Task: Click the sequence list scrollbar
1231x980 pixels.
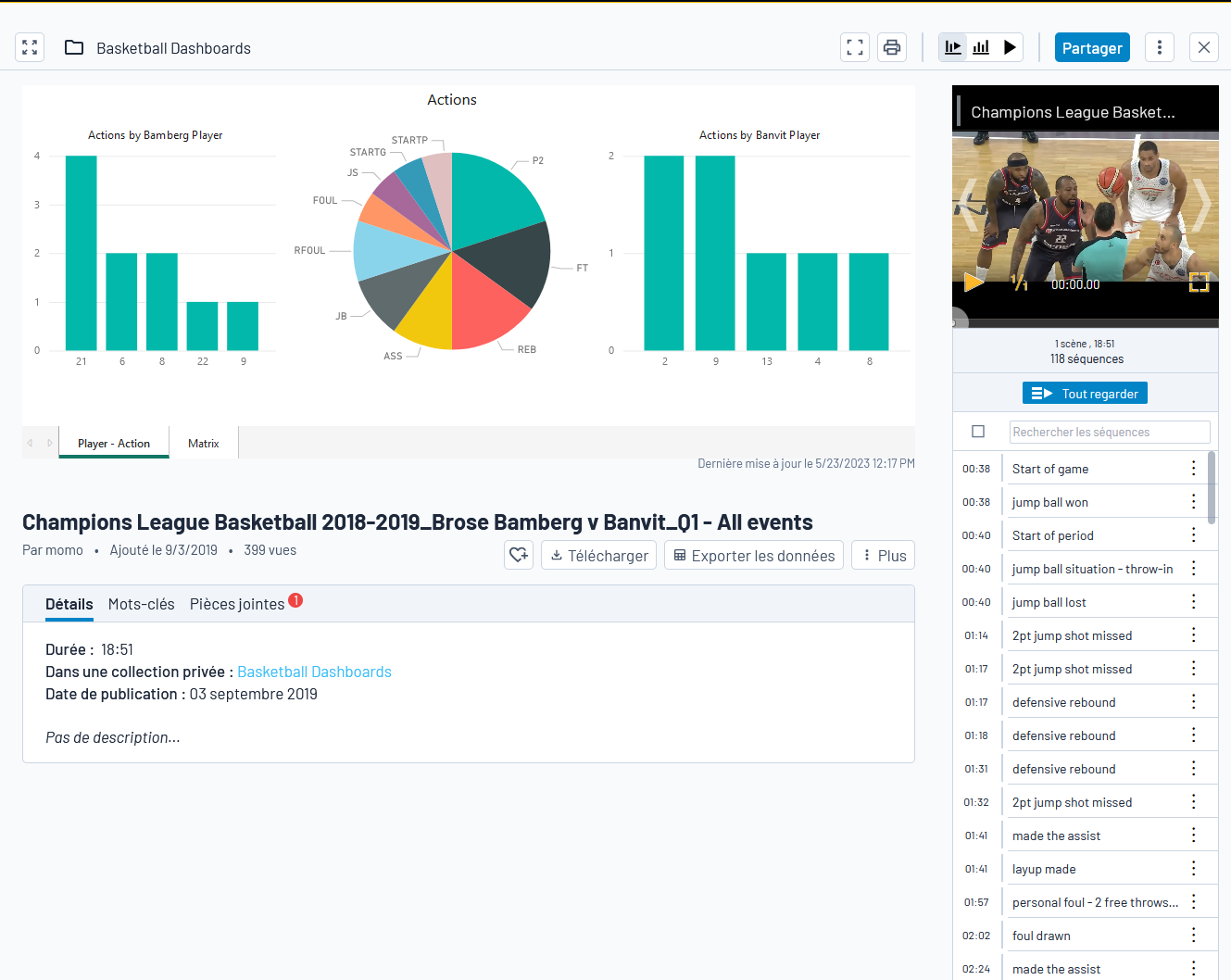Action: [x=1212, y=488]
